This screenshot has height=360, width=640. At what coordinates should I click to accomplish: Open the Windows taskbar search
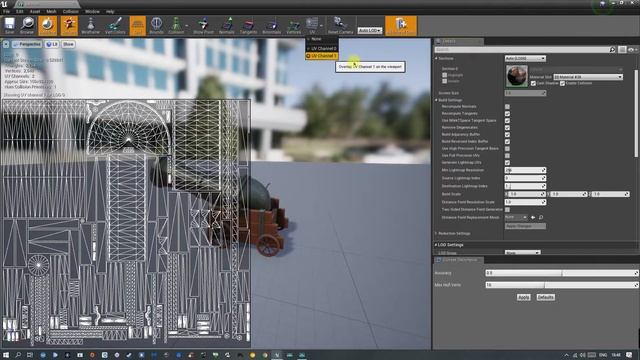point(18,355)
